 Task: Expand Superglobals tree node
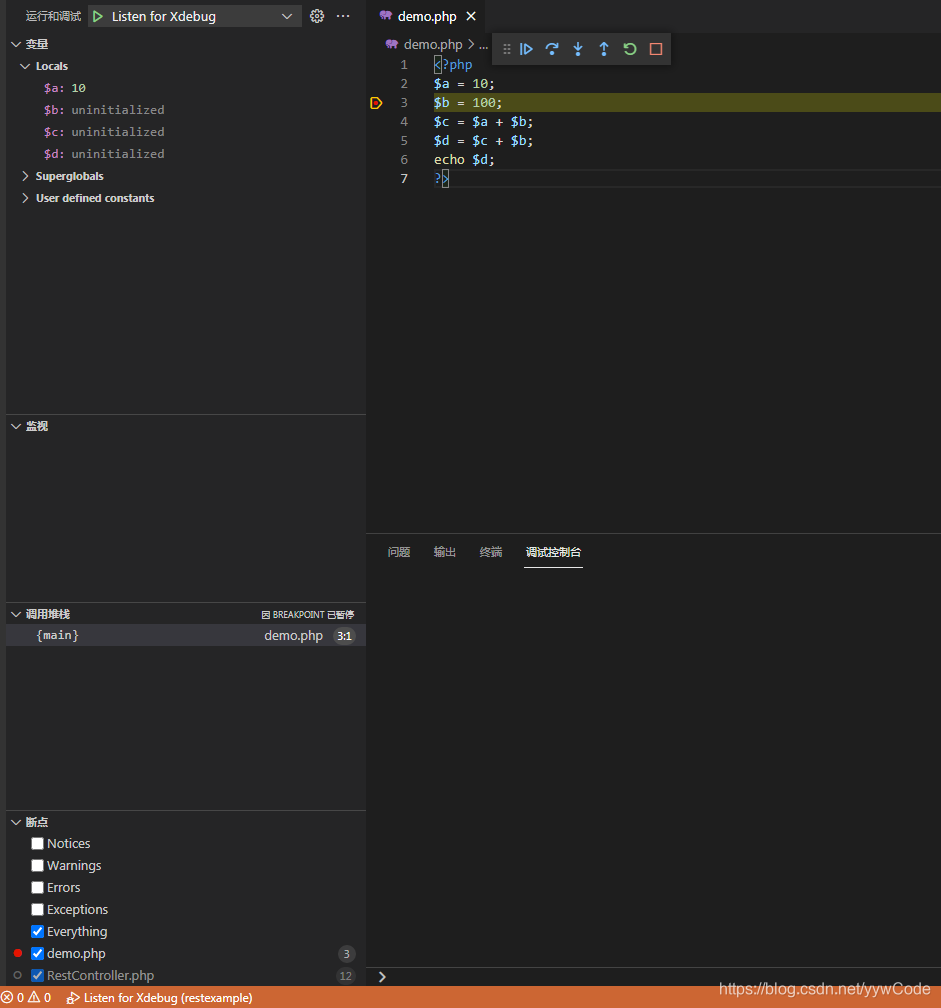tap(25, 176)
